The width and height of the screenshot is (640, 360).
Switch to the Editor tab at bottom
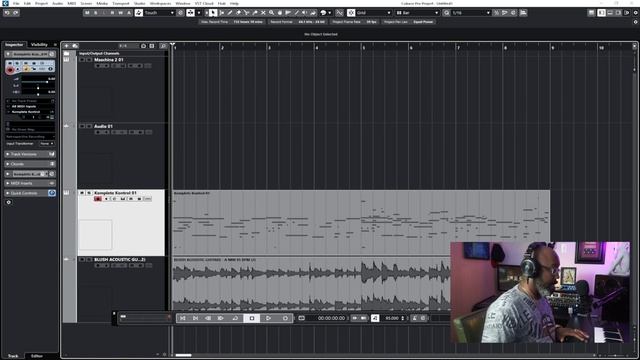tap(37, 356)
